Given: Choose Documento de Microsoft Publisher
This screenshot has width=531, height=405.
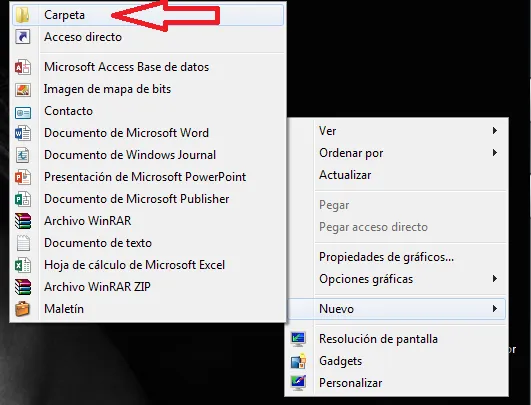Looking at the screenshot, I should coord(148,199).
